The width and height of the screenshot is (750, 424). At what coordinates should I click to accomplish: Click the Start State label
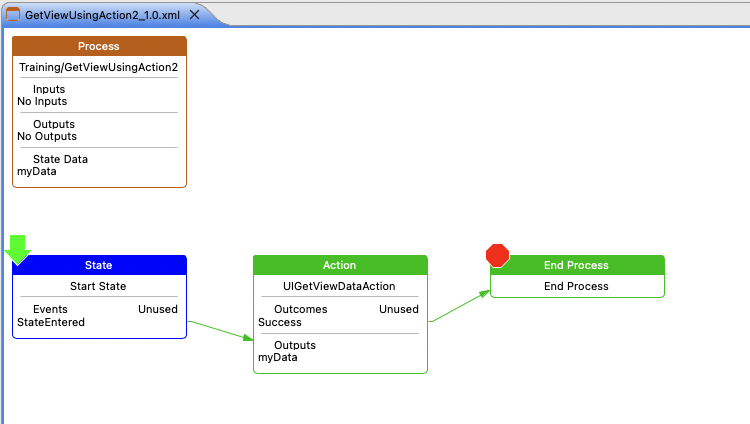(x=98, y=286)
